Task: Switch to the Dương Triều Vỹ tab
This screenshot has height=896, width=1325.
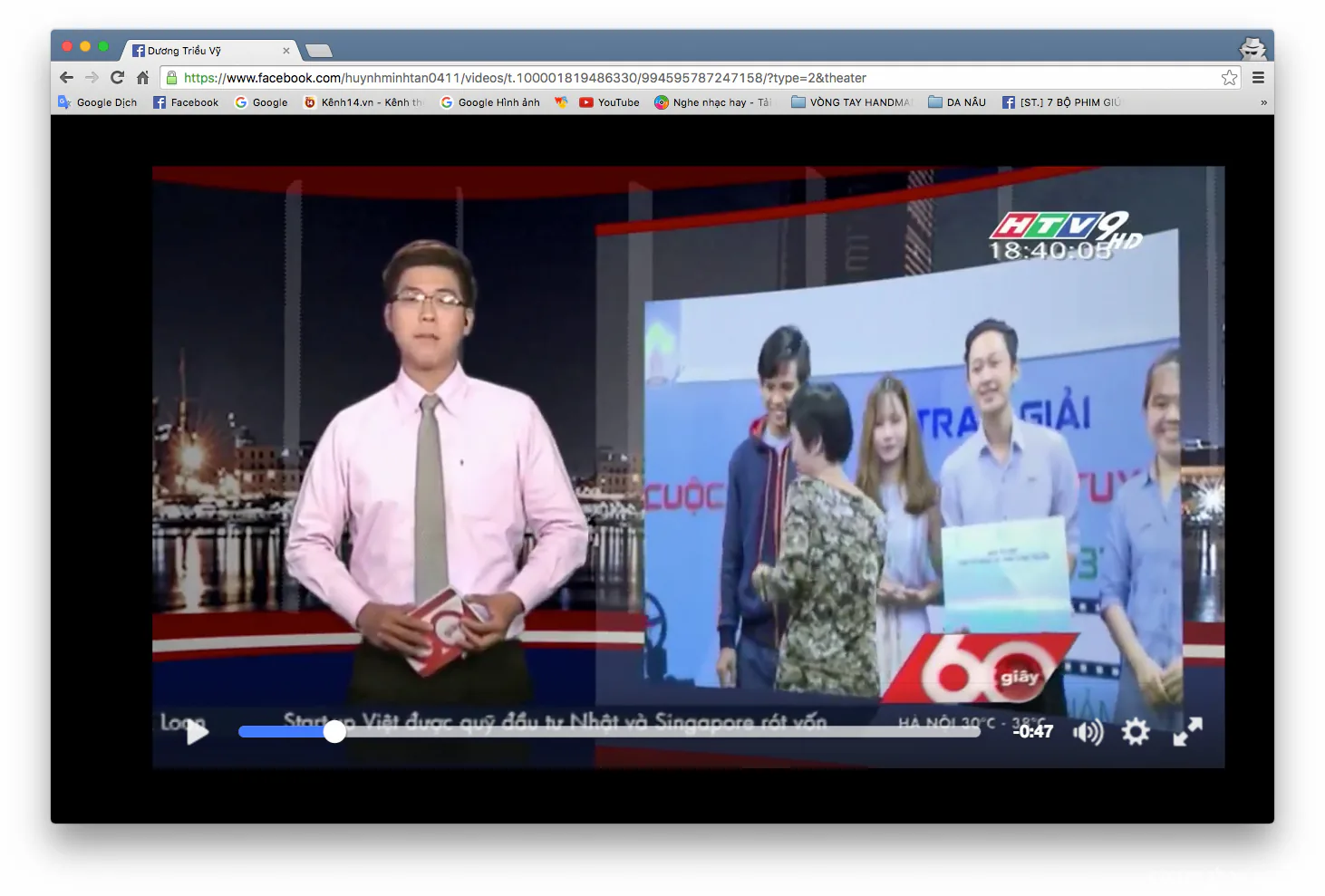Action: [211, 51]
